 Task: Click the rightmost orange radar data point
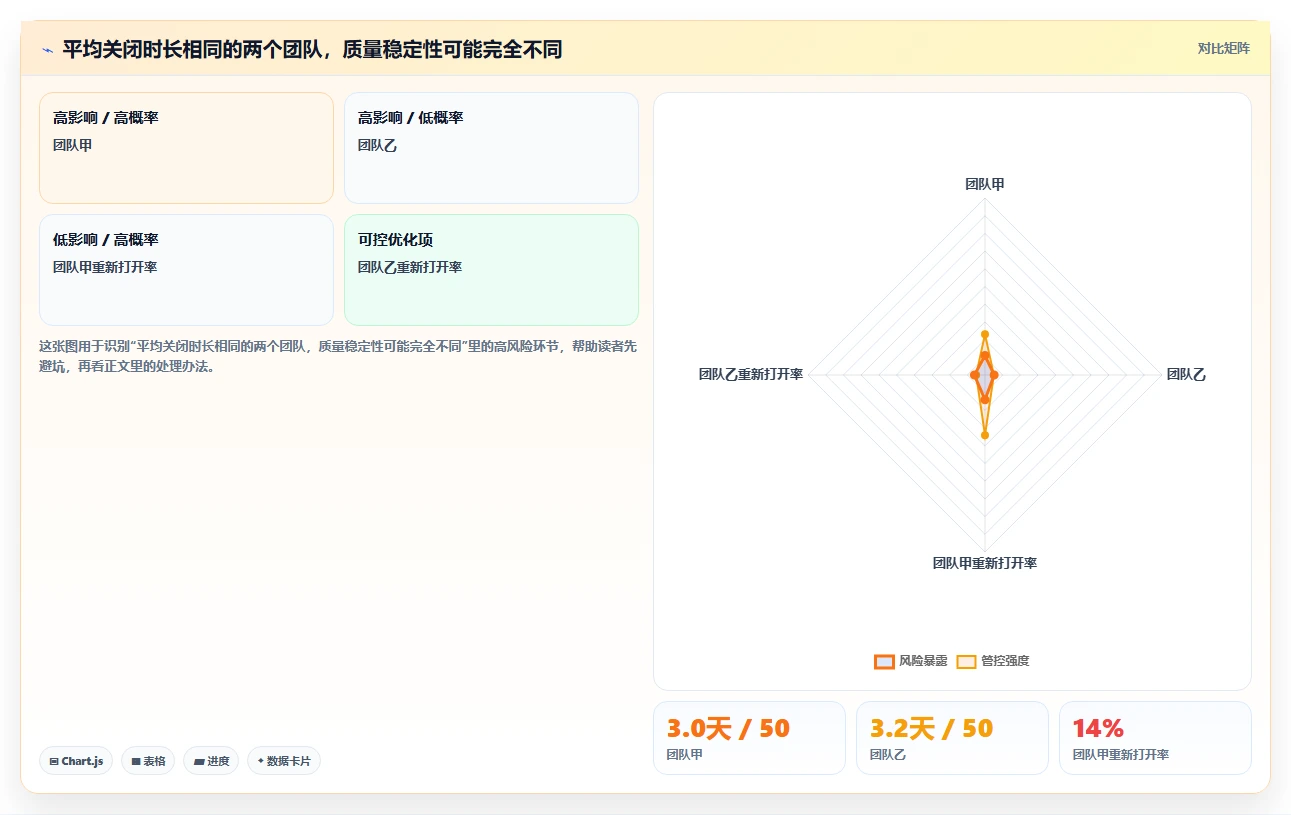[994, 375]
